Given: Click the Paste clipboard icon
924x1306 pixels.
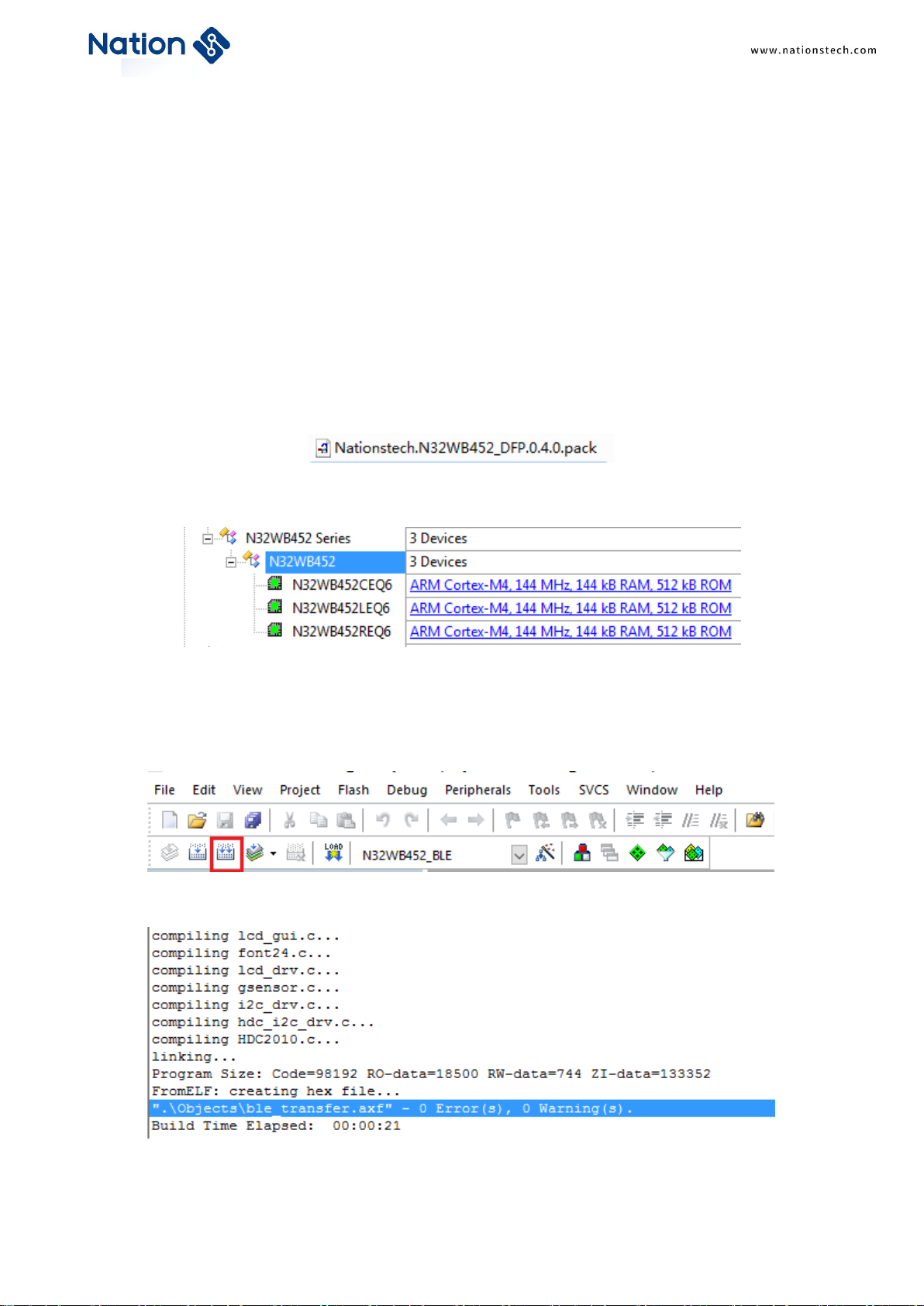Looking at the screenshot, I should [x=346, y=820].
